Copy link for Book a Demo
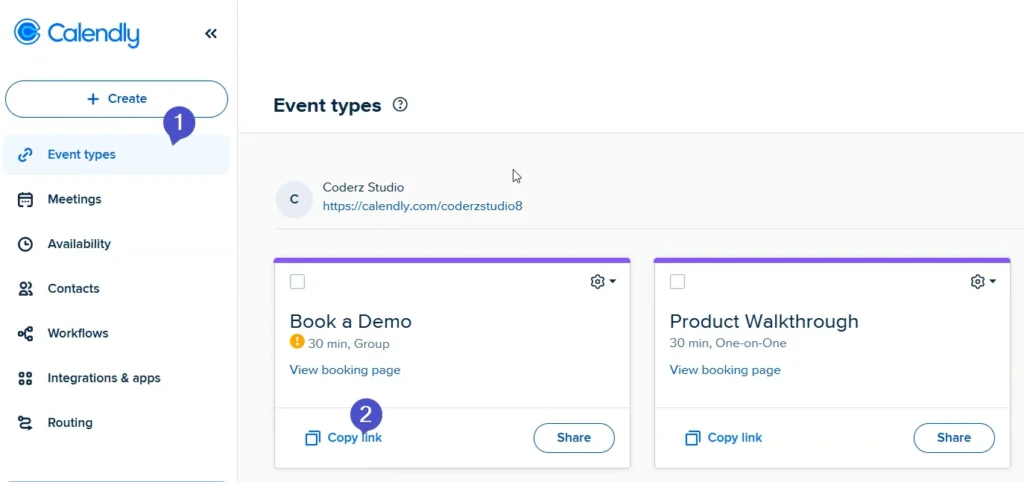Screen dimensions: 1024x482 pos(344,438)
